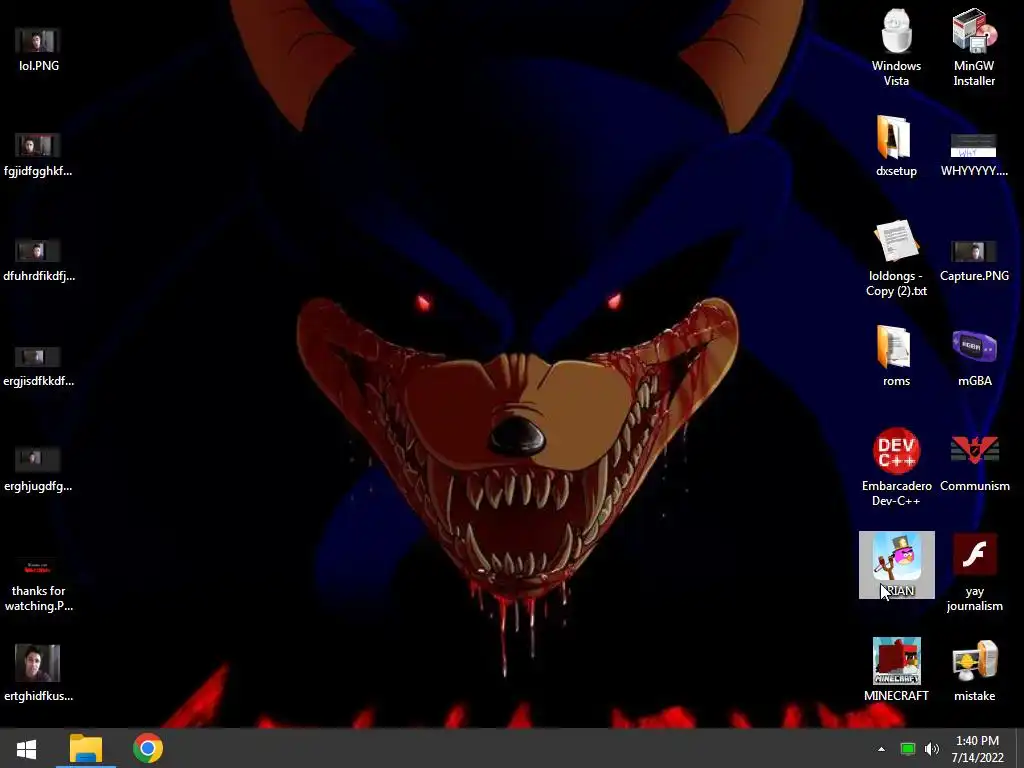The height and width of the screenshot is (768, 1024).
Task: Select the dxsetup folder
Action: click(x=896, y=146)
